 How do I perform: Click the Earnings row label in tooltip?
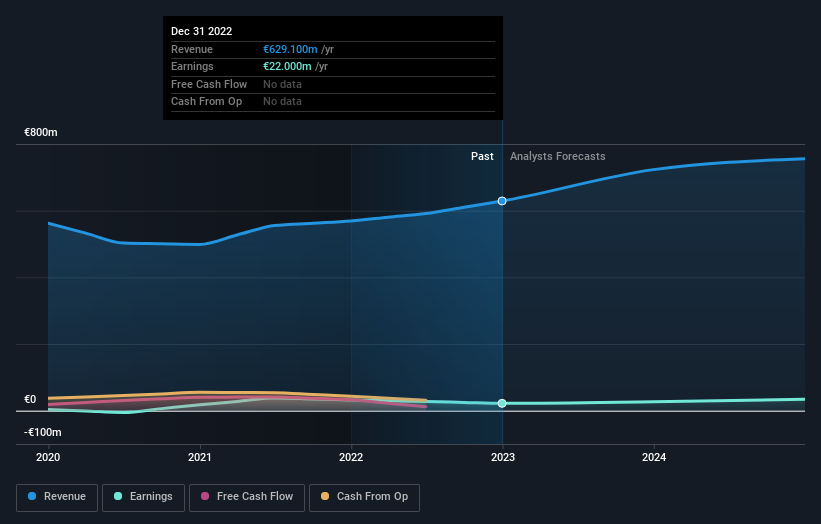click(x=192, y=66)
